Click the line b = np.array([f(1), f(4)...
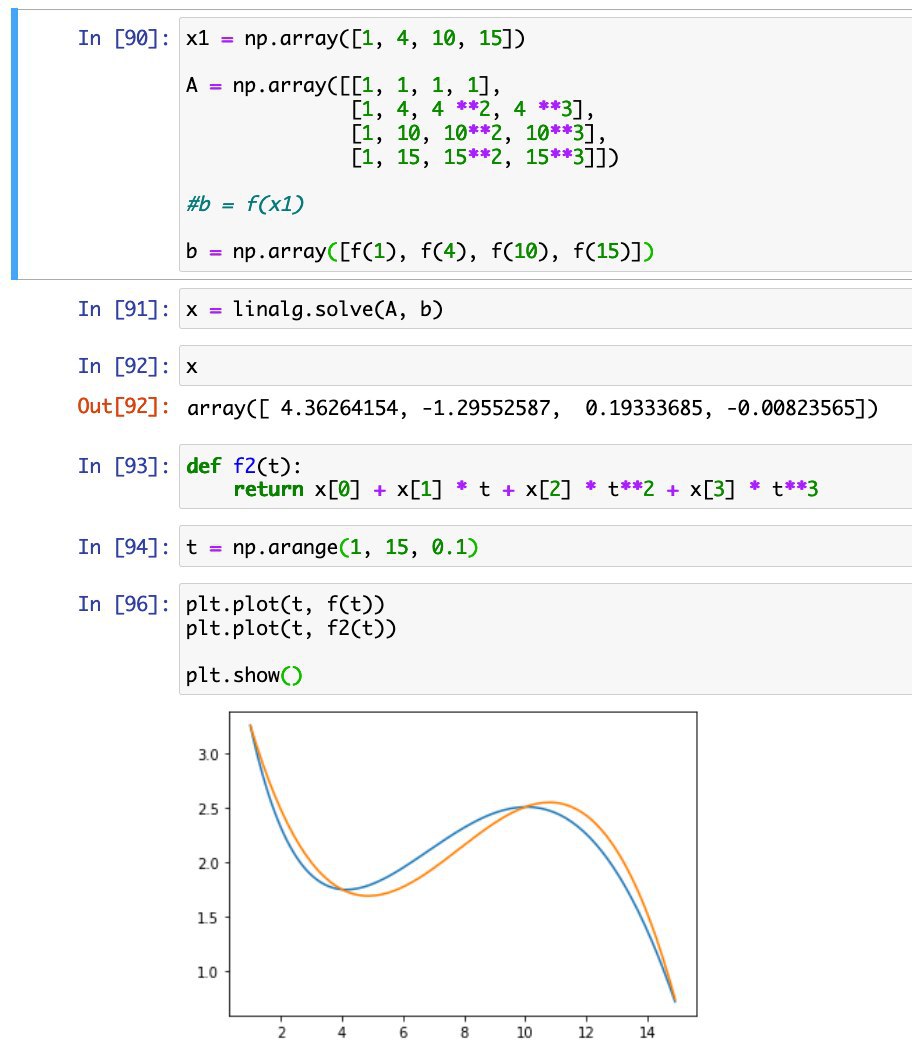 pos(420,251)
